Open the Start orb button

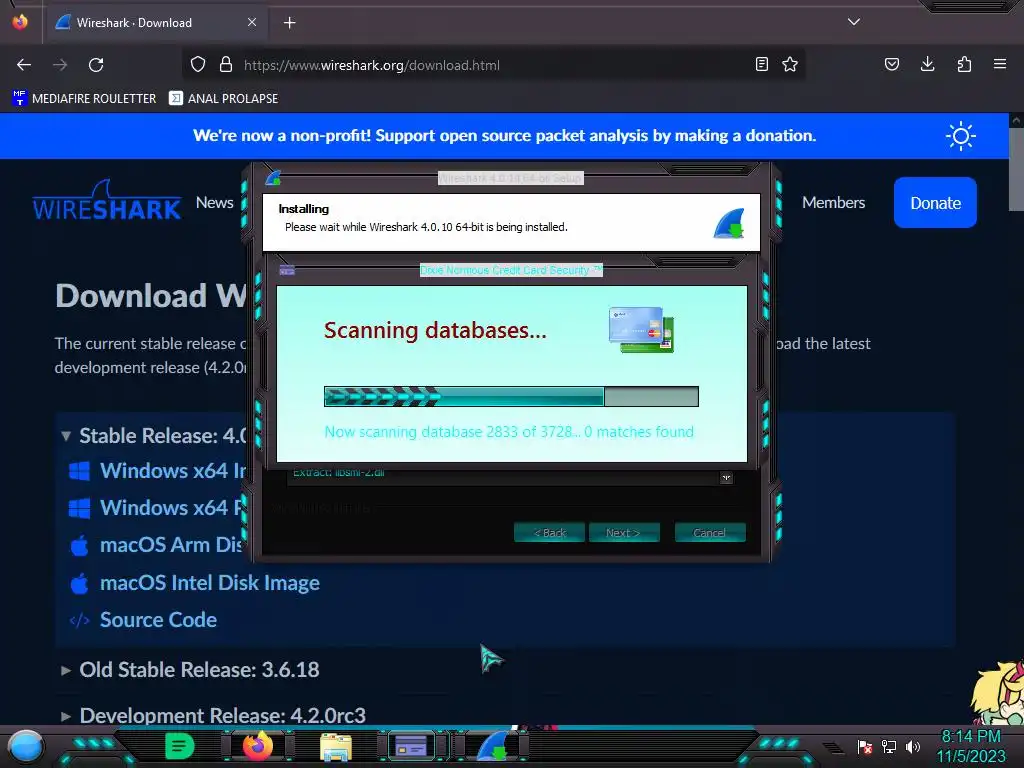point(26,747)
